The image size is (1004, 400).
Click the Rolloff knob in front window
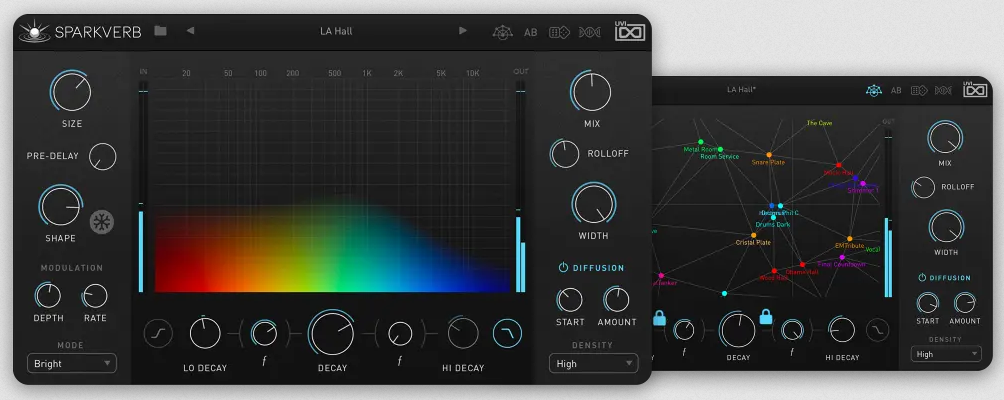(565, 154)
